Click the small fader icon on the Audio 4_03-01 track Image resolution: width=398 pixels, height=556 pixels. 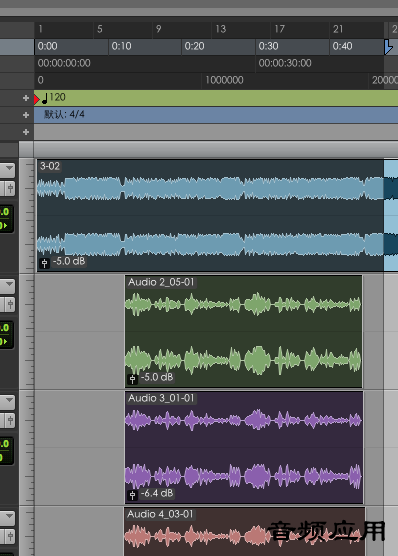pyautogui.click(x=10, y=536)
